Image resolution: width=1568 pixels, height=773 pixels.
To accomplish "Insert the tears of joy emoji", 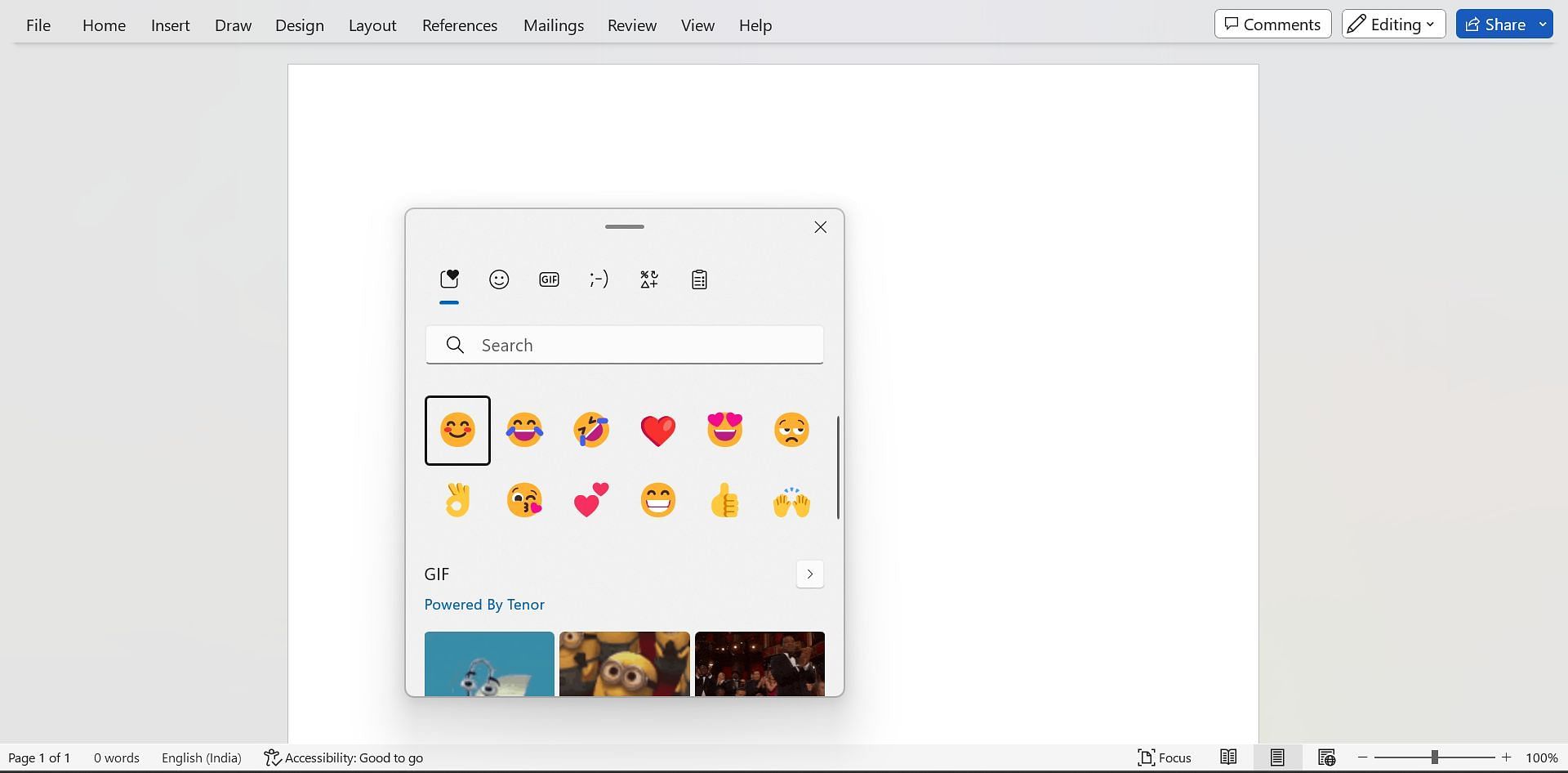I will point(524,430).
